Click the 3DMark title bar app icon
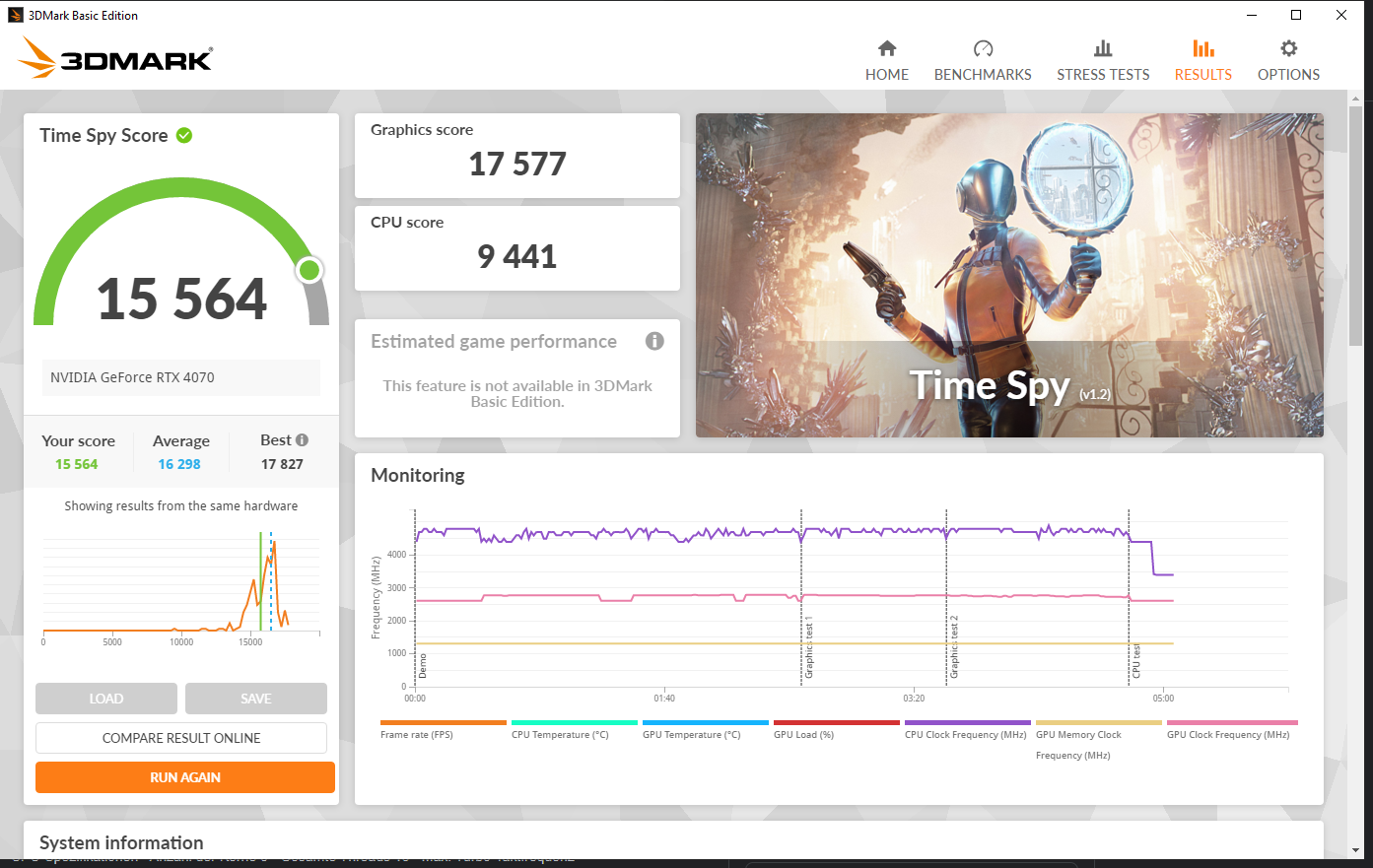Image resolution: width=1373 pixels, height=868 pixels. tap(15, 15)
